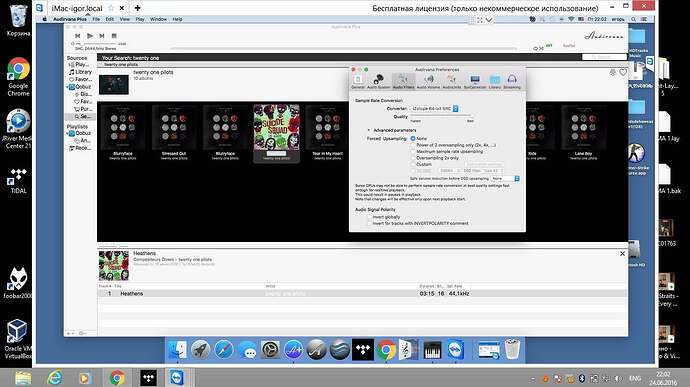Expand the Play... source item arrow

(70, 65)
